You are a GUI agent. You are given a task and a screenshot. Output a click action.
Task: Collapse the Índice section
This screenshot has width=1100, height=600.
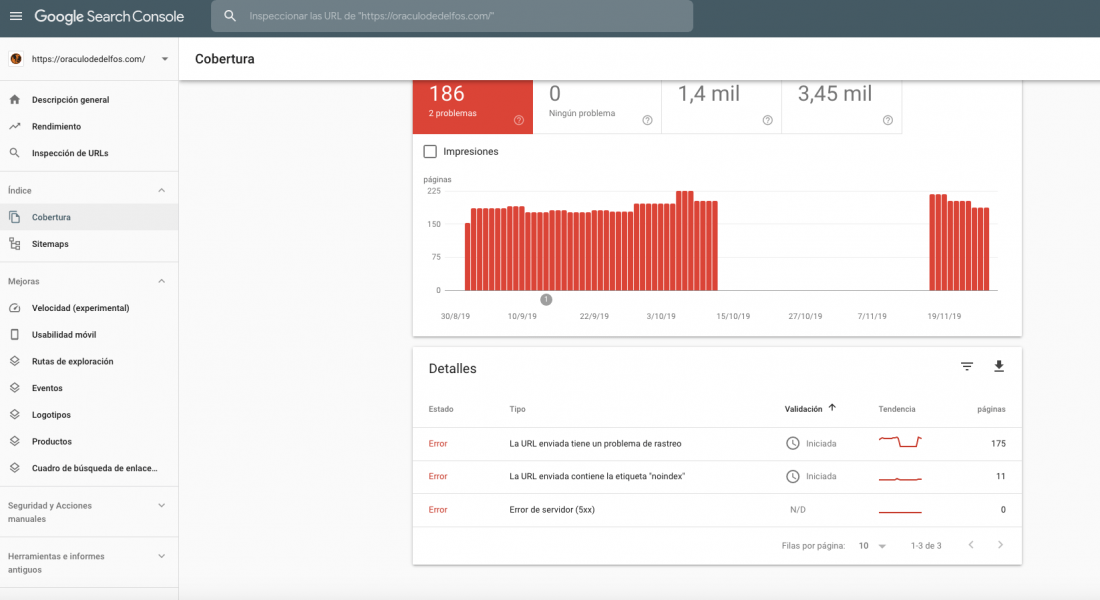click(x=161, y=190)
